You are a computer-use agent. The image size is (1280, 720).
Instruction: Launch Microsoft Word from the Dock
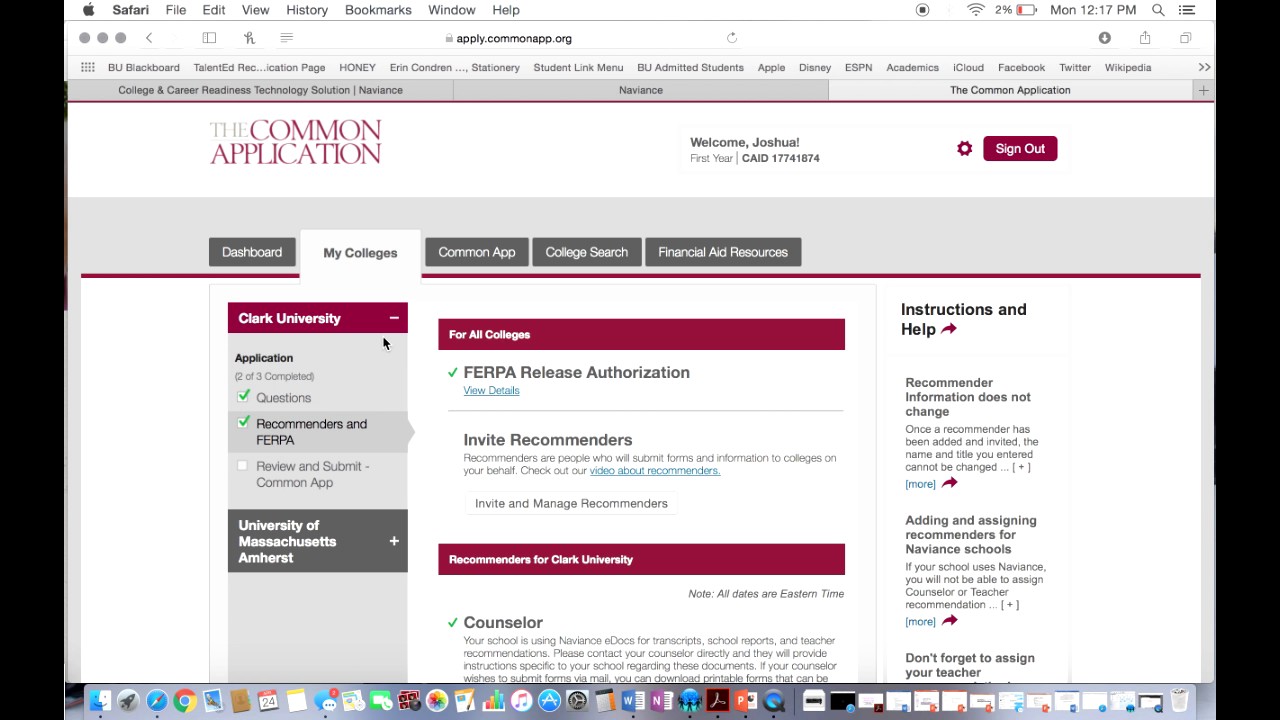tap(633, 701)
